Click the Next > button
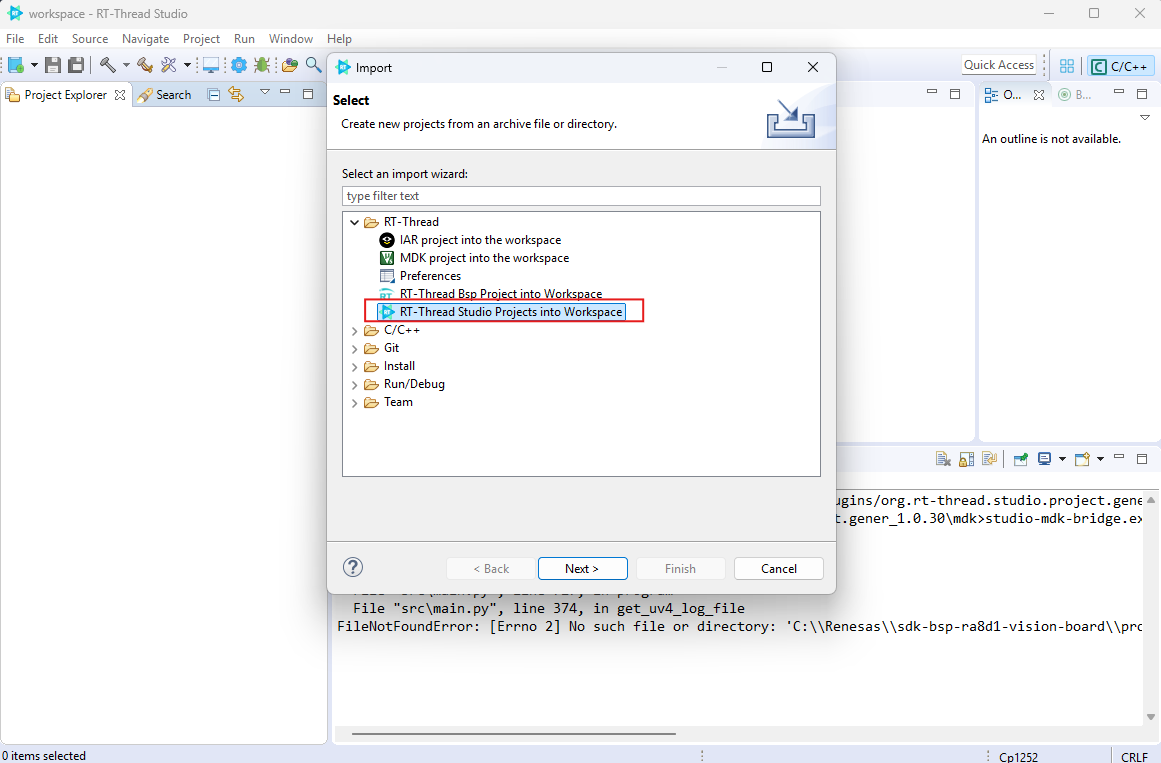 coord(582,568)
